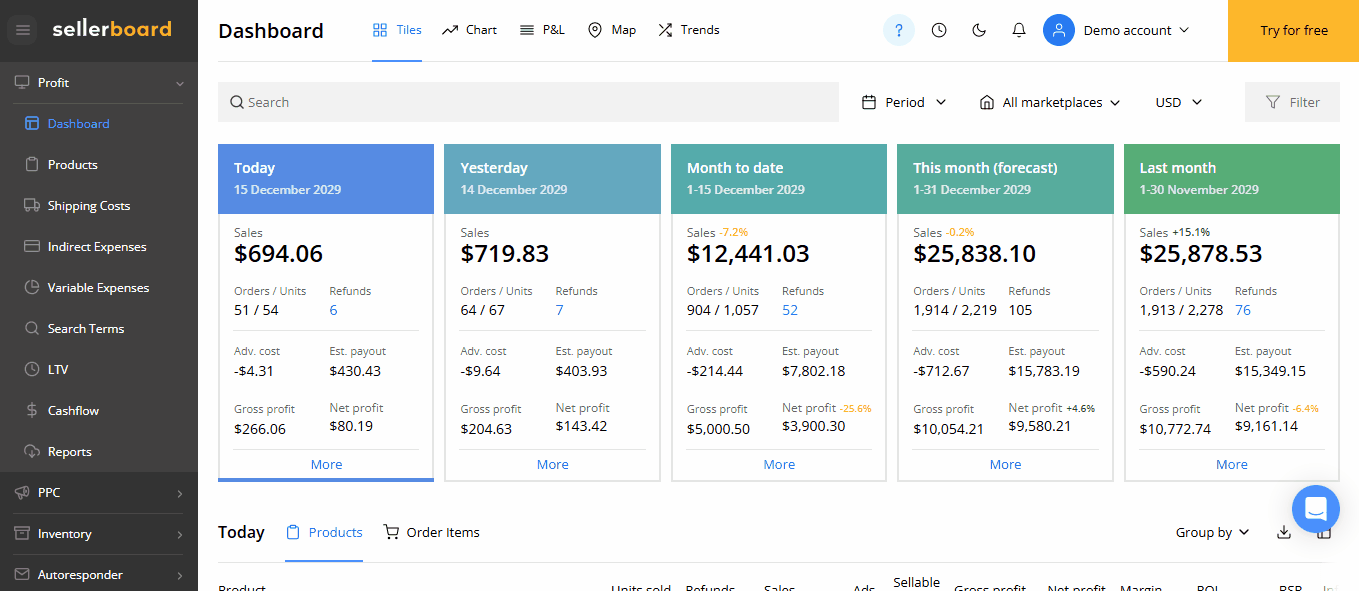Click More on the Today tile
Image resolution: width=1359 pixels, height=591 pixels.
click(x=326, y=464)
